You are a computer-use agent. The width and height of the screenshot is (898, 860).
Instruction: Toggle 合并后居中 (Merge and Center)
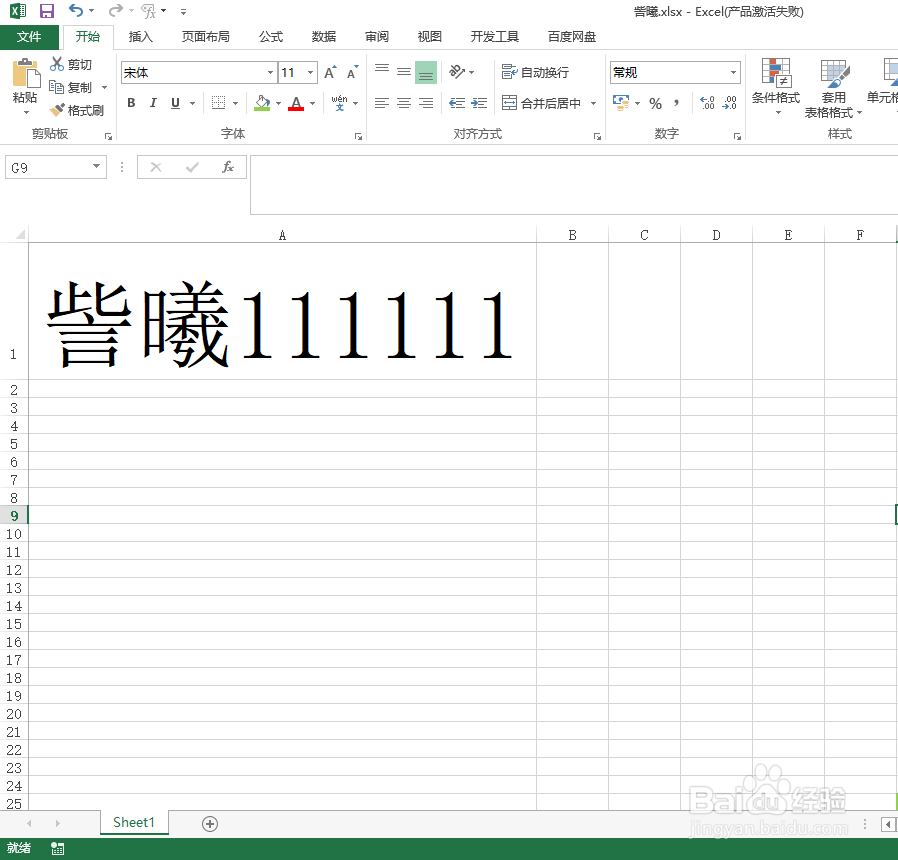click(x=544, y=103)
